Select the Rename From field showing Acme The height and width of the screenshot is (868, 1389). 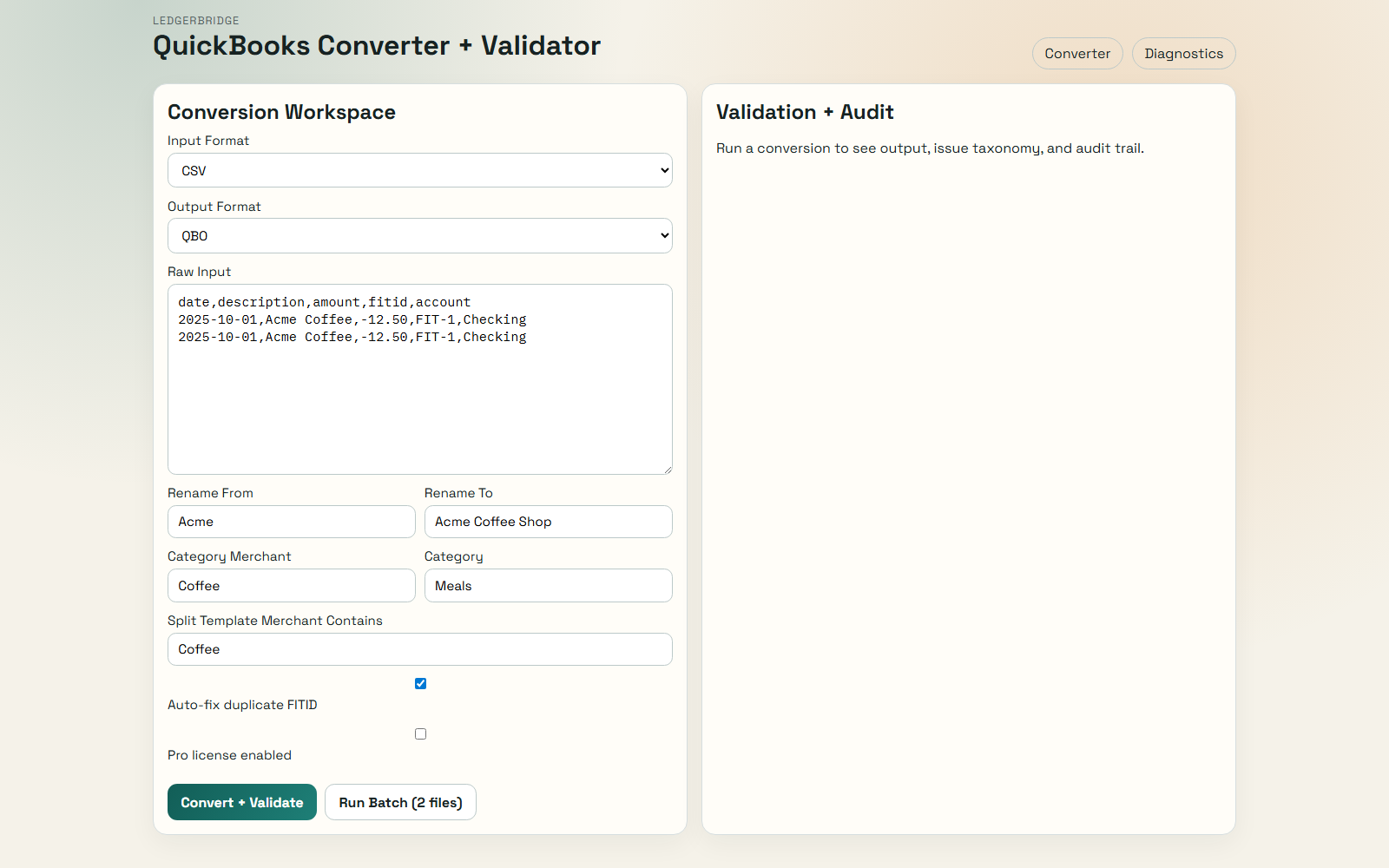click(291, 522)
